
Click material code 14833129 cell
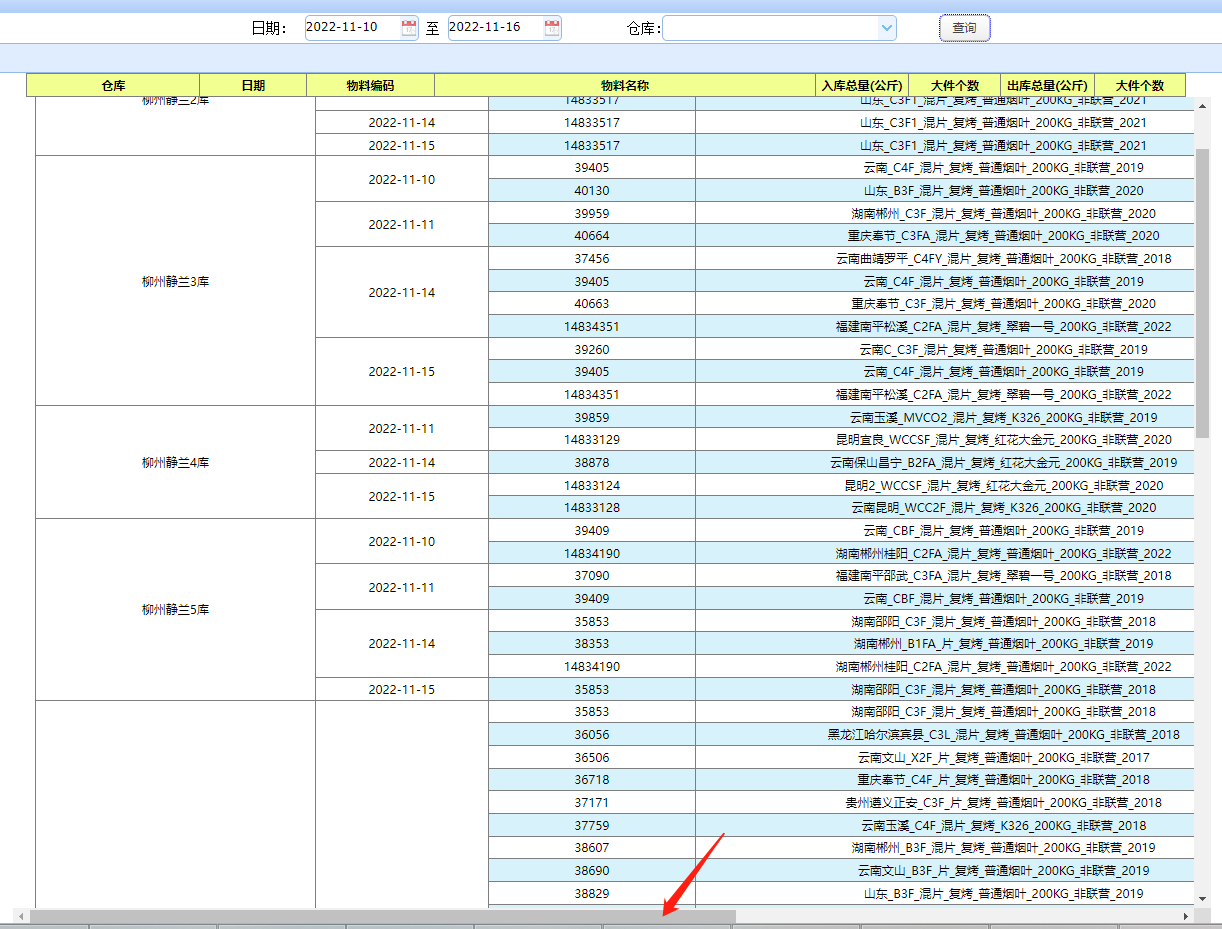(x=591, y=440)
